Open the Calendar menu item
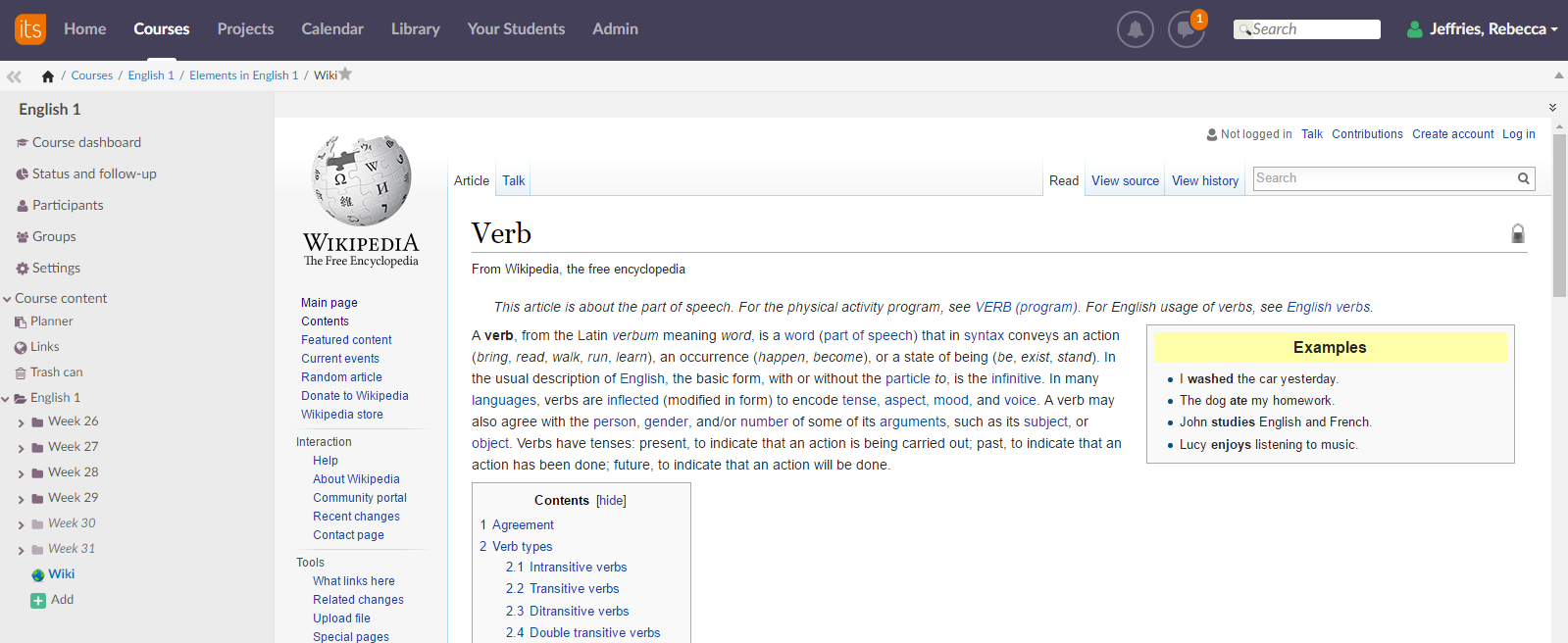This screenshot has width=1568, height=643. (x=332, y=29)
